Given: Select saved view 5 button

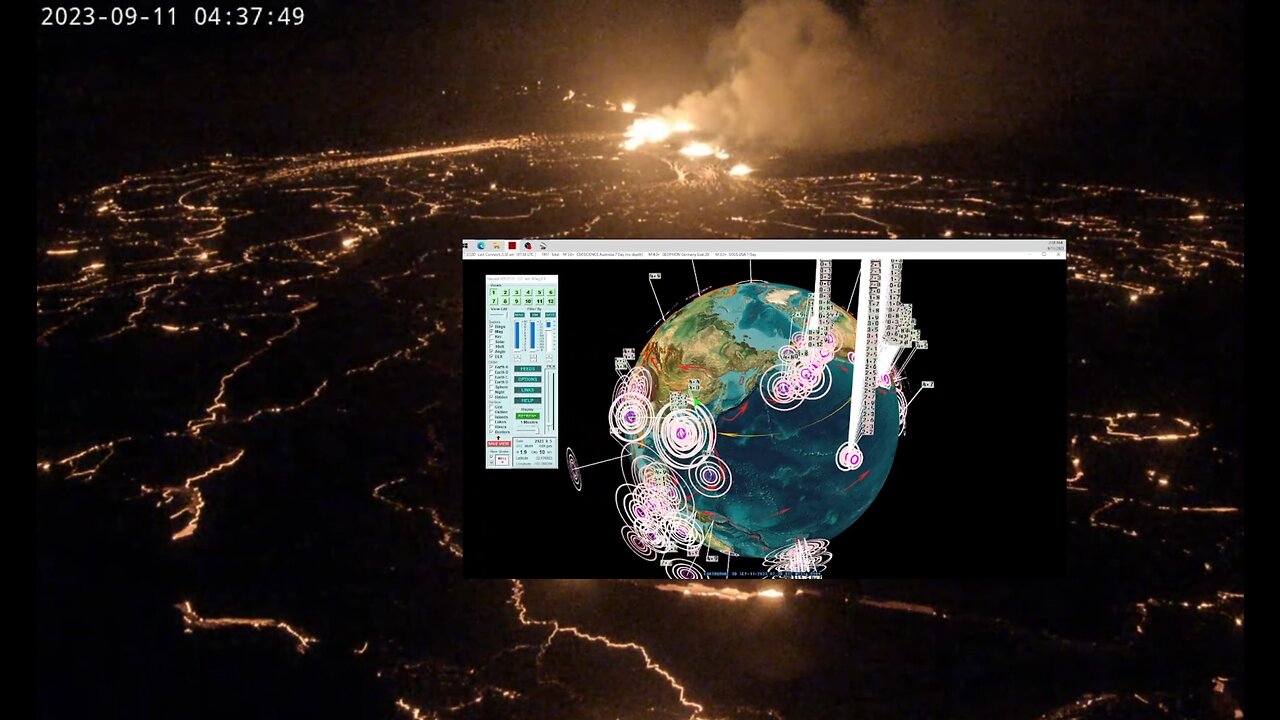Looking at the screenshot, I should 539,292.
